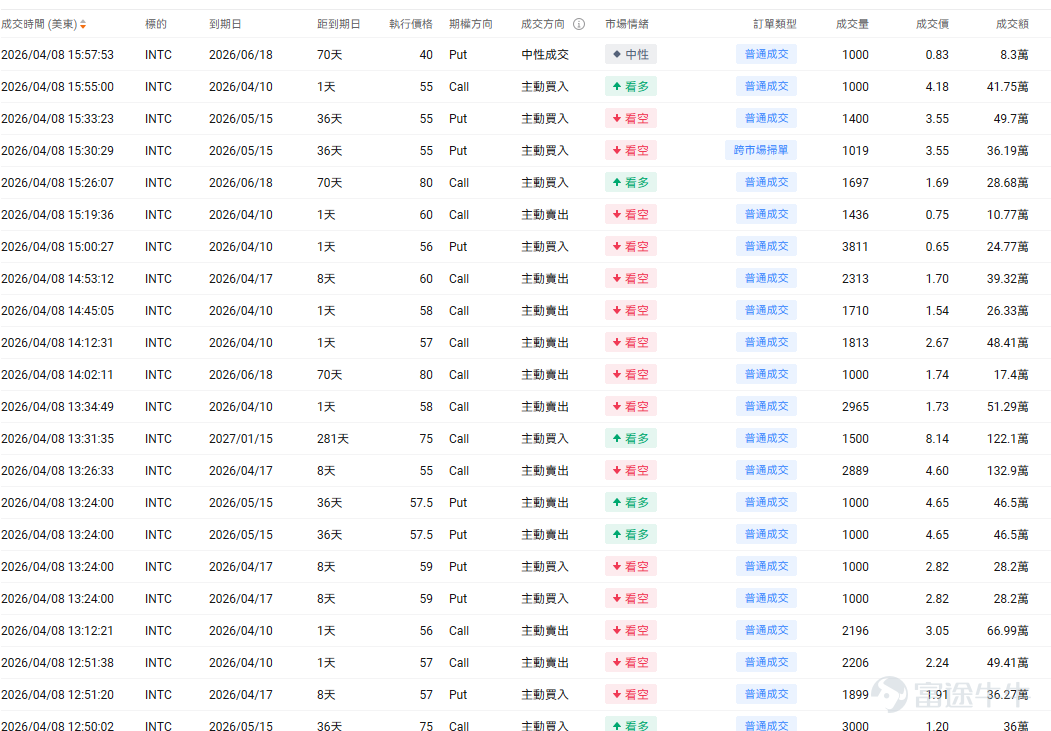
Task: Click 看空 tag in the 15:33:23 row
Action: point(631,119)
